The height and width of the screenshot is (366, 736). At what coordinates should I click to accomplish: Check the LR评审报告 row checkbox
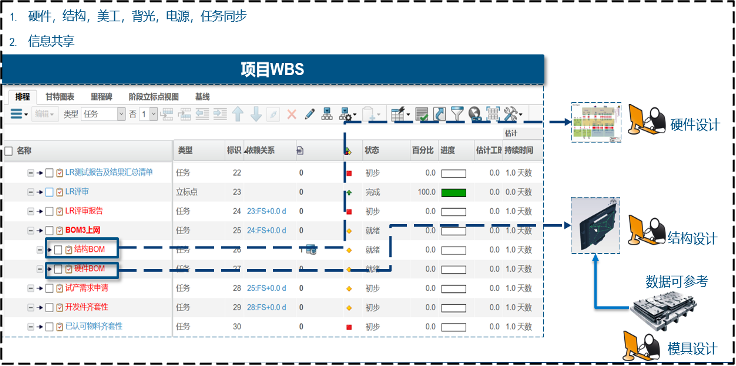point(49,212)
